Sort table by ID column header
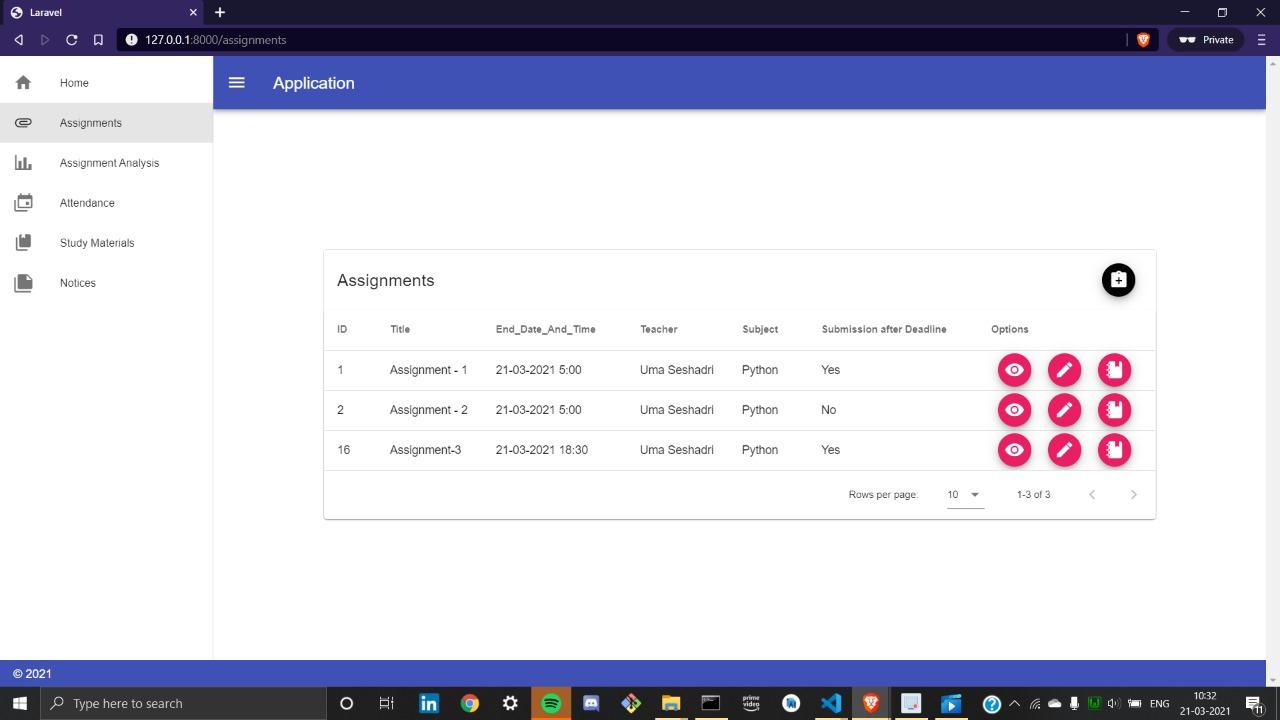The width and height of the screenshot is (1280, 720). click(x=342, y=329)
